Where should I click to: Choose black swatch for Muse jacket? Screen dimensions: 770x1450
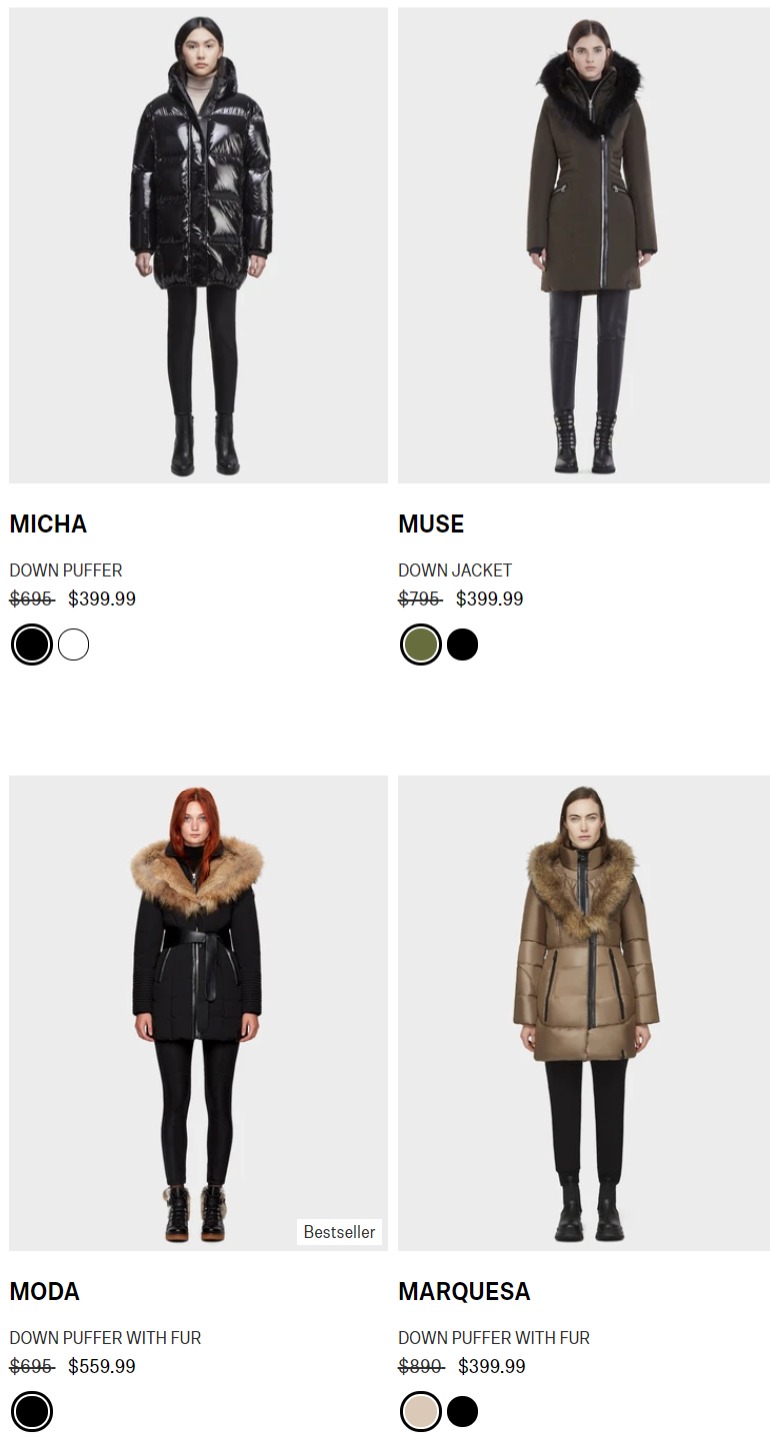tap(462, 645)
